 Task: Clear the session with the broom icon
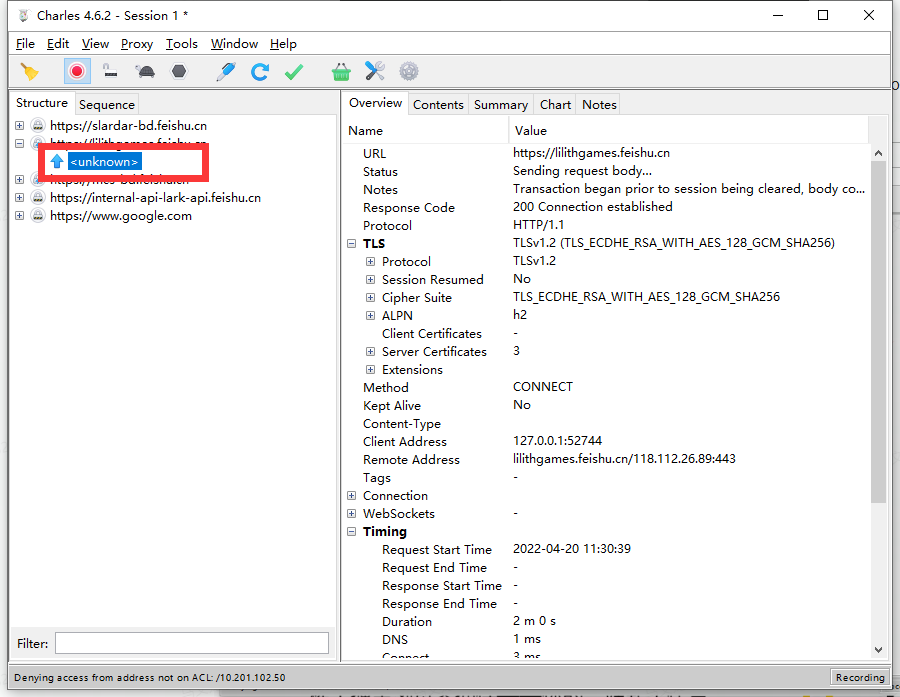(x=29, y=72)
